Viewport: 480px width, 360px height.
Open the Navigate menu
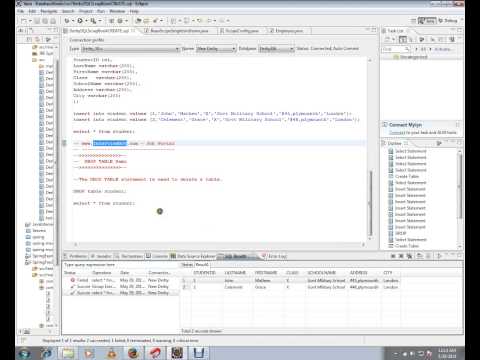coord(49,11)
